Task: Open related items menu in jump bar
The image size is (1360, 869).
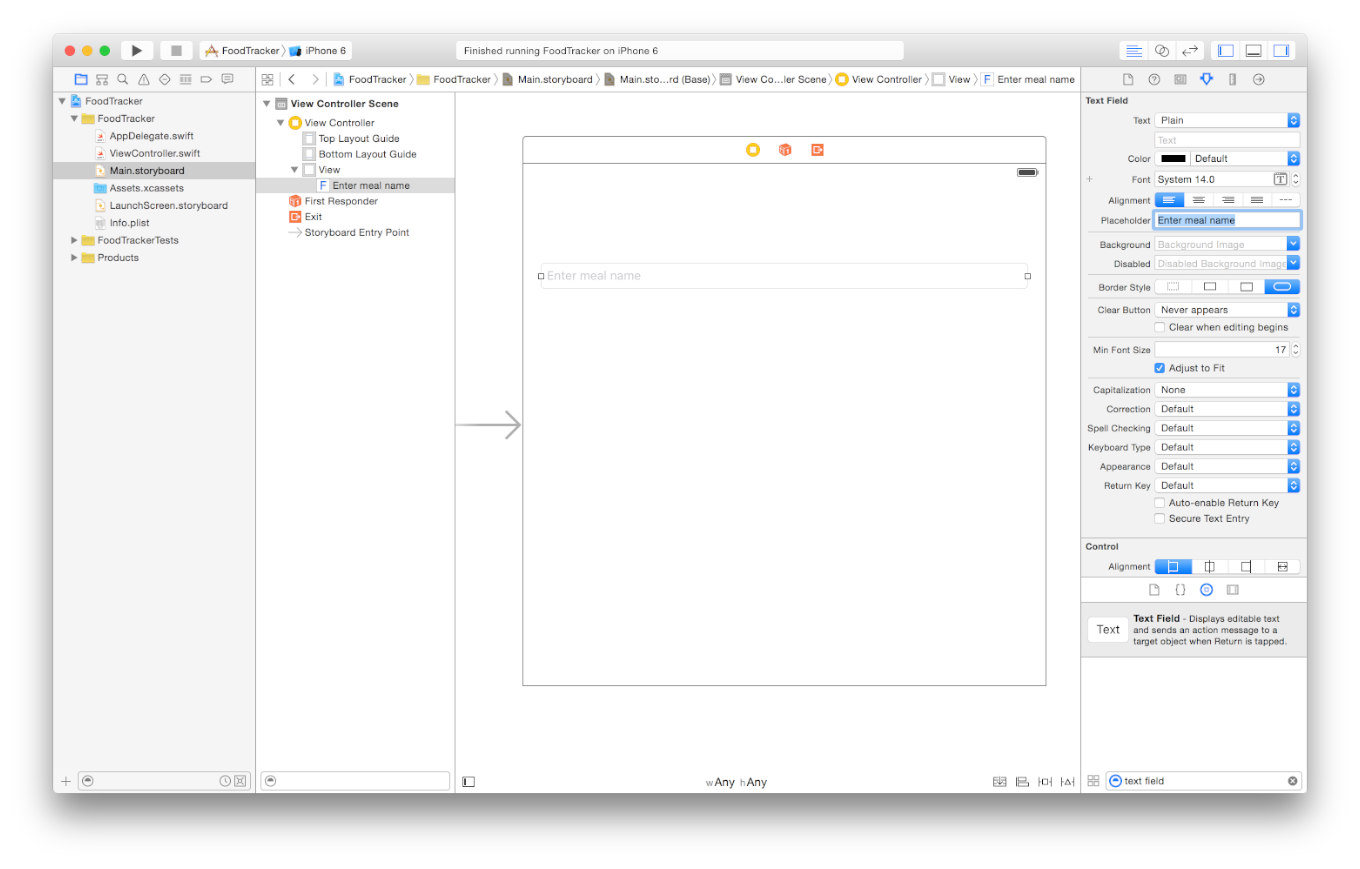Action: tap(267, 79)
